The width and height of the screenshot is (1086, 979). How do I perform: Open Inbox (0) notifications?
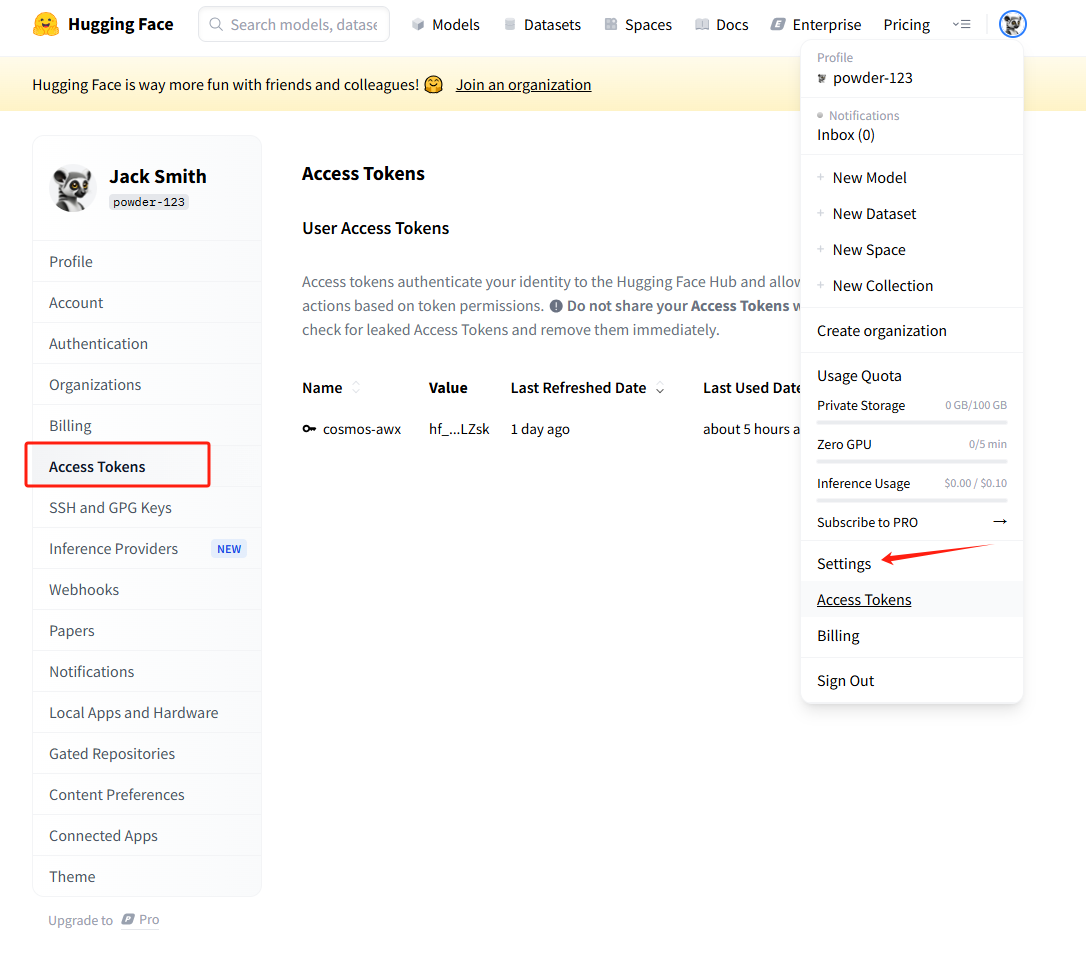846,135
